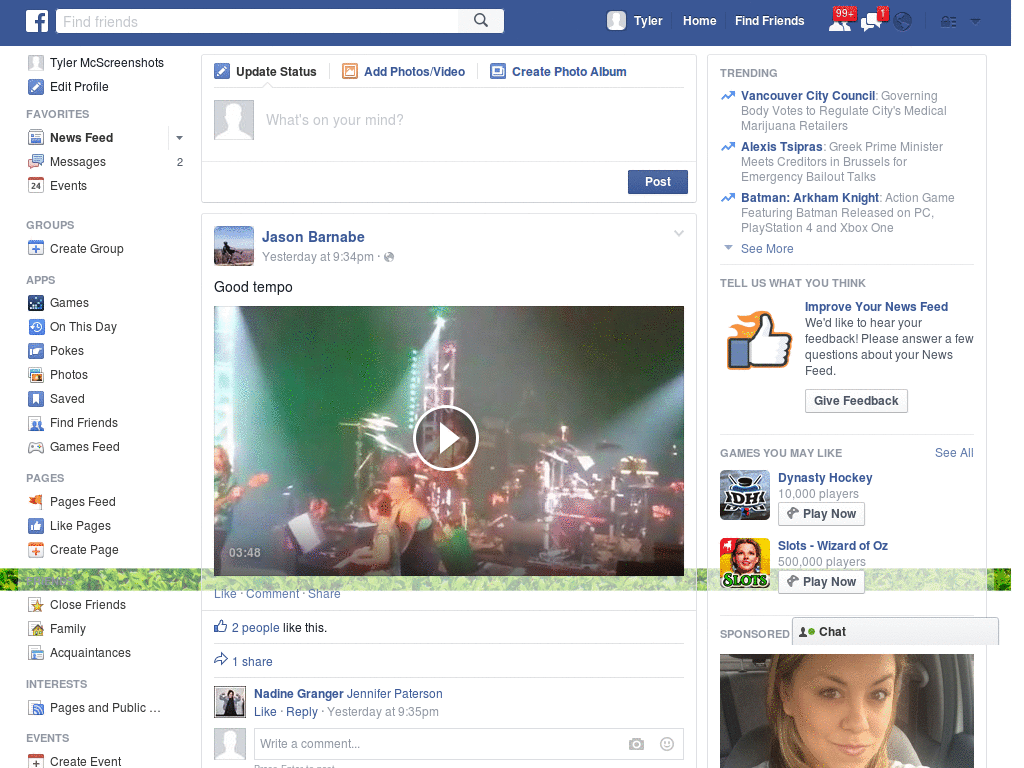Click Reply on Nadine Granger comment

(302, 712)
